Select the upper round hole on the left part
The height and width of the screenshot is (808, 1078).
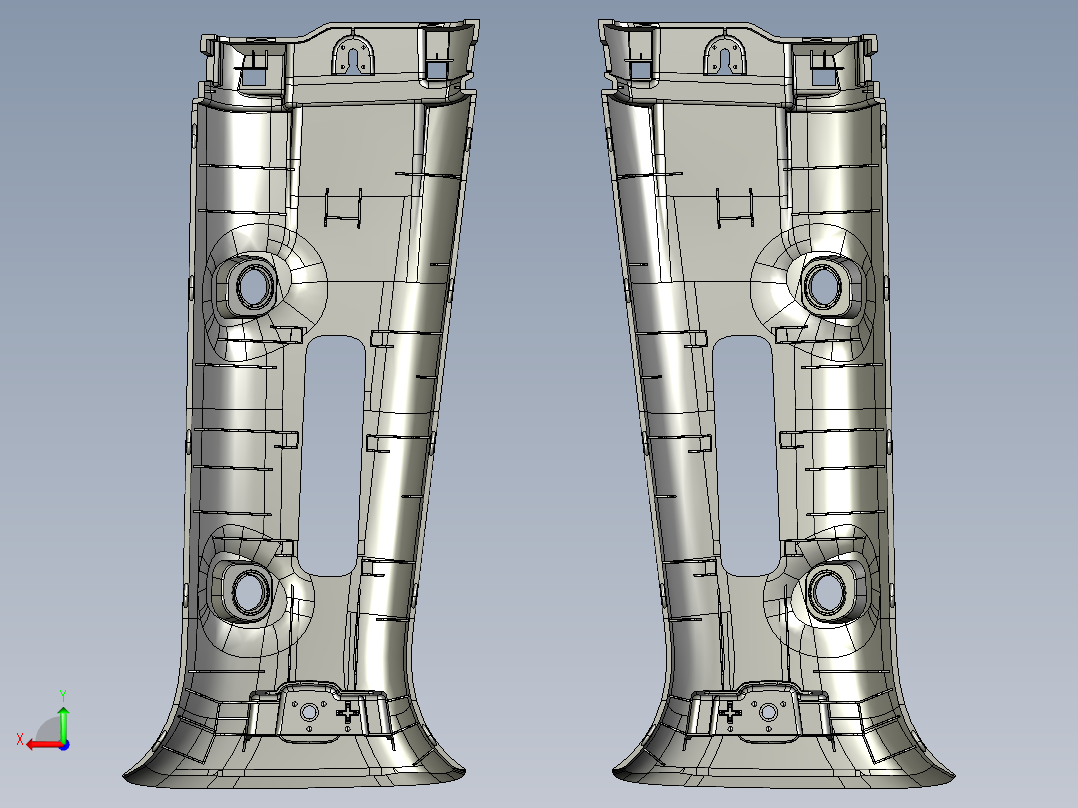coord(253,287)
